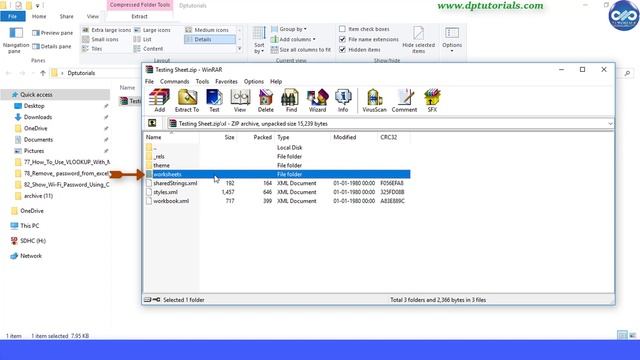Select the theme folder in WinRAR
This screenshot has width=640, height=360.
[x=162, y=165]
